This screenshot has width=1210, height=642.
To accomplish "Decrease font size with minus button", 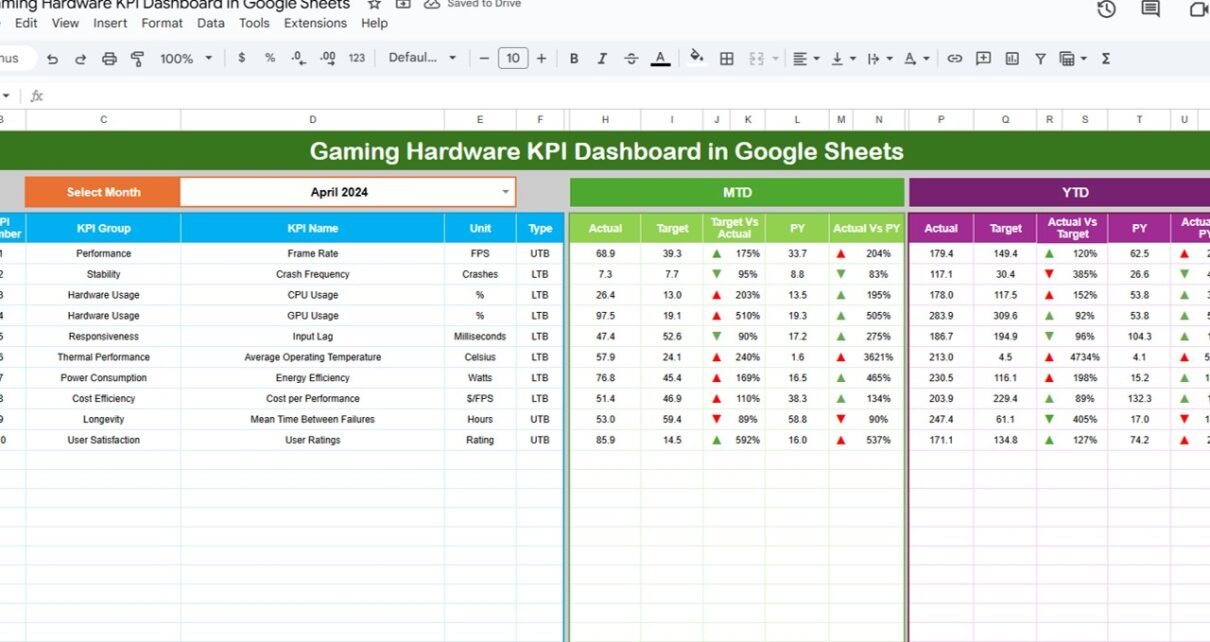I will pos(484,59).
